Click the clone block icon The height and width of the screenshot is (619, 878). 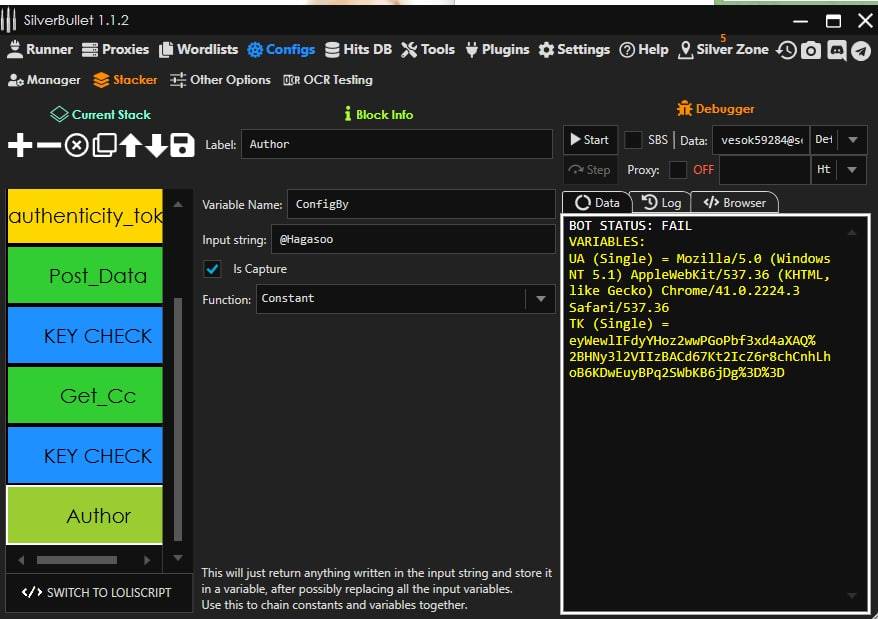(x=104, y=146)
